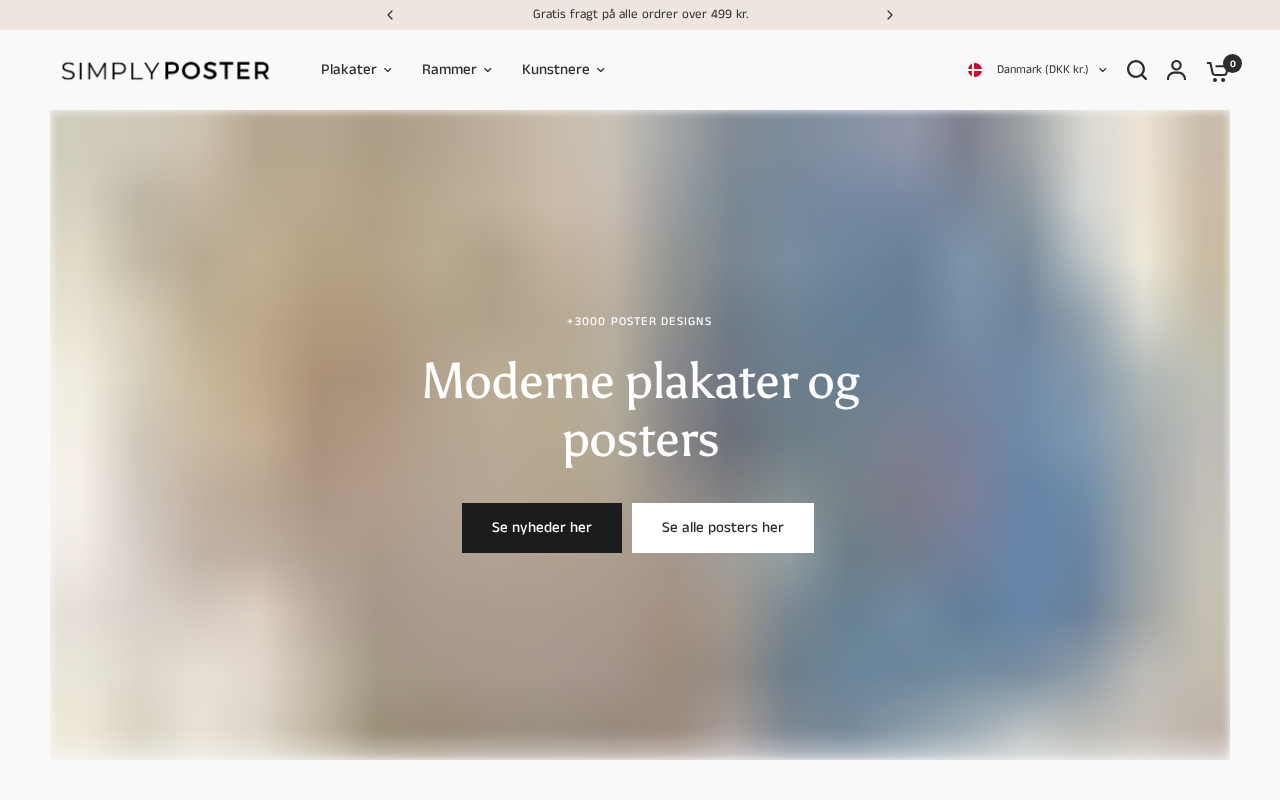
Task: Show previous announcement with left arrow
Action: (390, 15)
